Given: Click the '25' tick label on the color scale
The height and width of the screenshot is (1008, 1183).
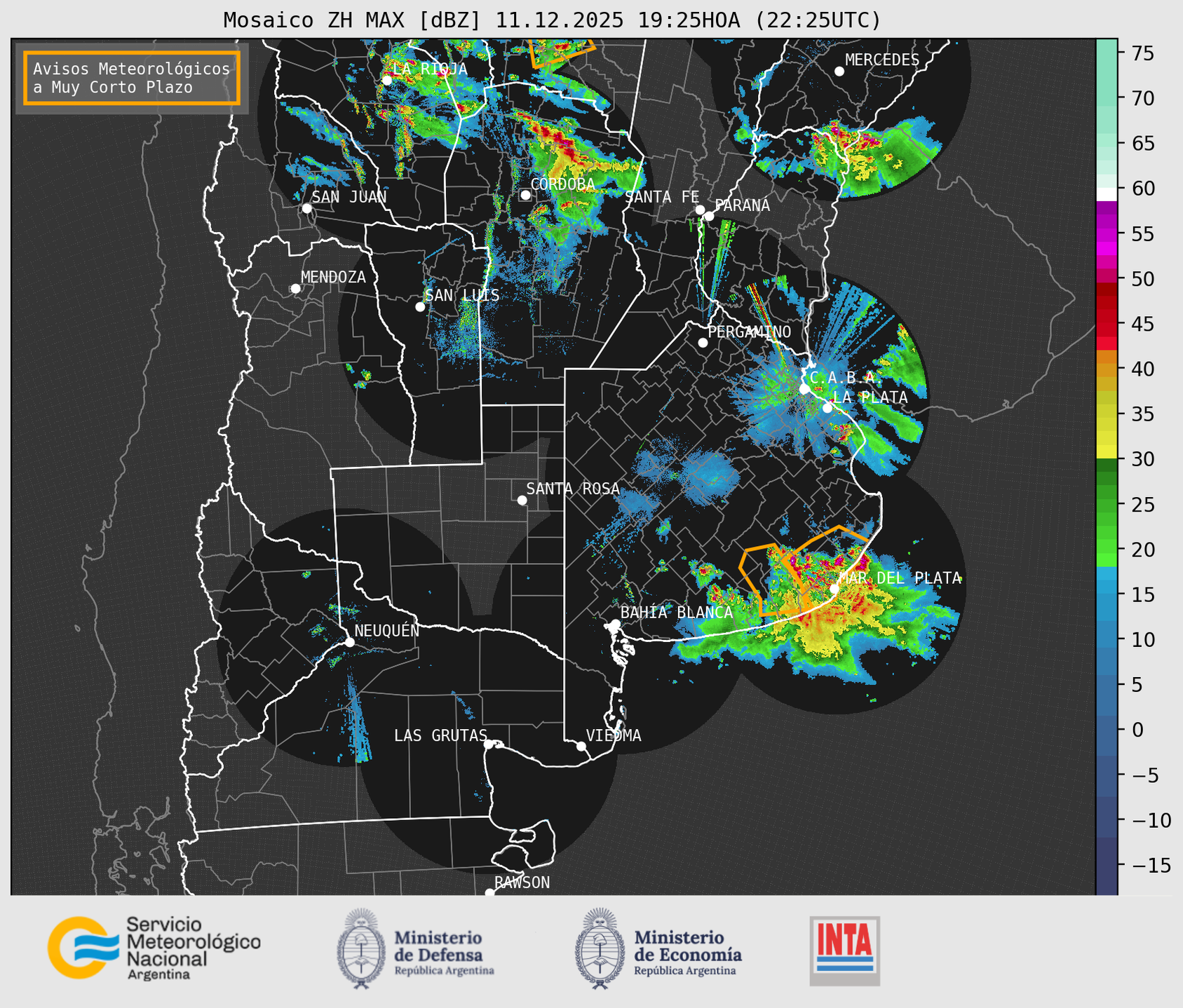Looking at the screenshot, I should click(1142, 505).
